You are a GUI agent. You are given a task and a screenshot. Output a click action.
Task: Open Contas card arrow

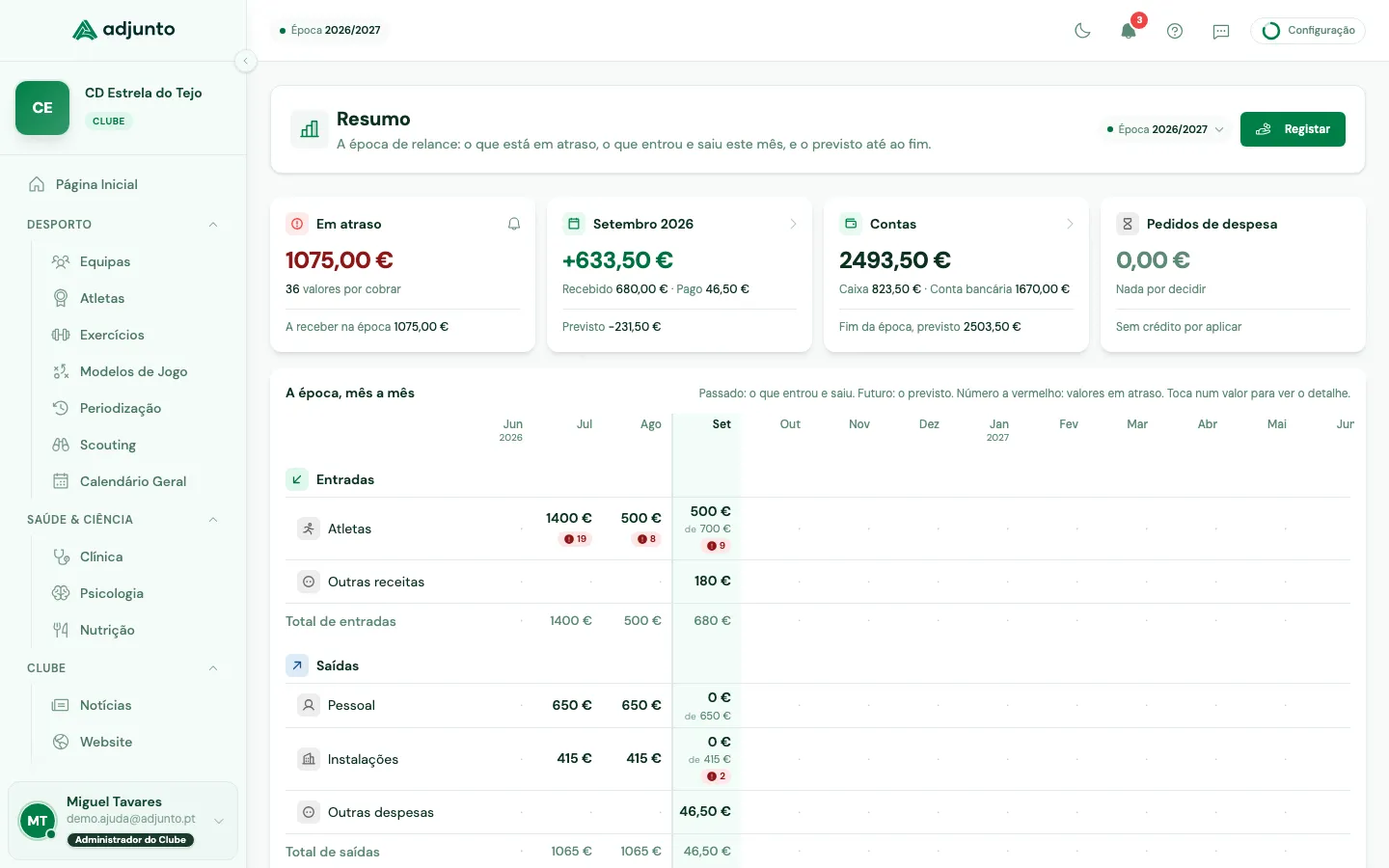(1070, 224)
